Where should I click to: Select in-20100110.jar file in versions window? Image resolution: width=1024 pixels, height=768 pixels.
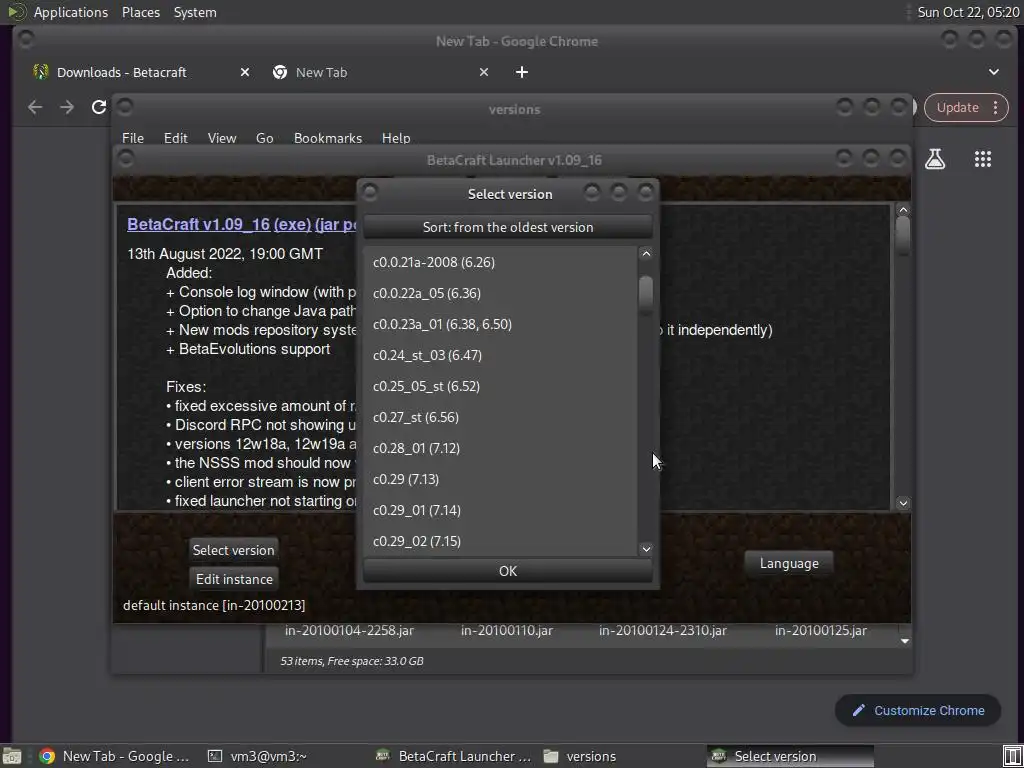507,631
